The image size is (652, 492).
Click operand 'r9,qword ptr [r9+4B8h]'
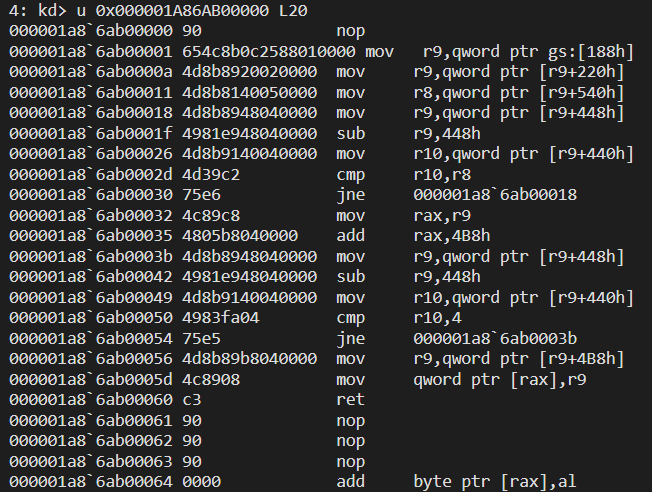[x=519, y=359]
